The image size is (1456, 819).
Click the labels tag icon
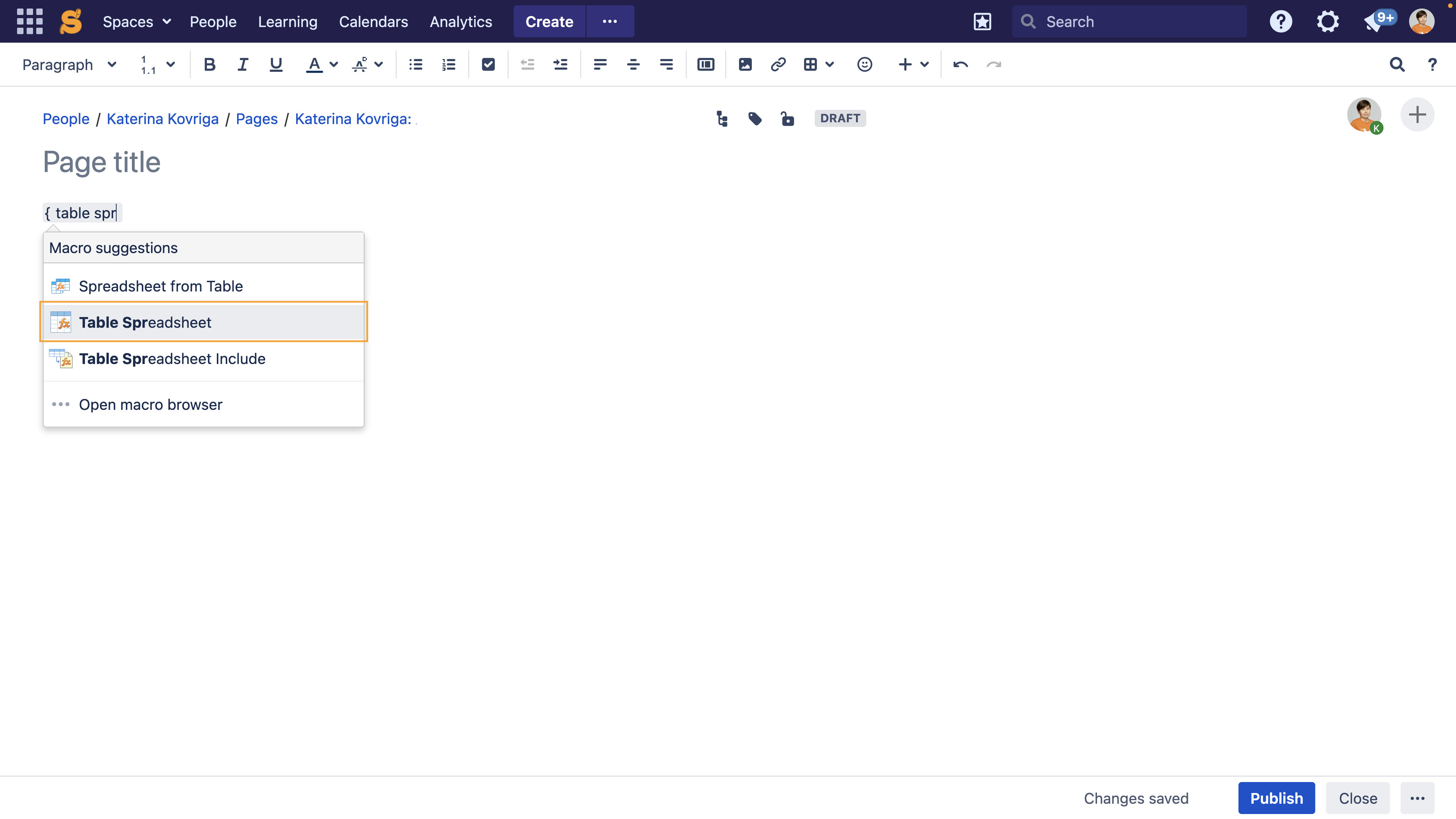click(755, 119)
